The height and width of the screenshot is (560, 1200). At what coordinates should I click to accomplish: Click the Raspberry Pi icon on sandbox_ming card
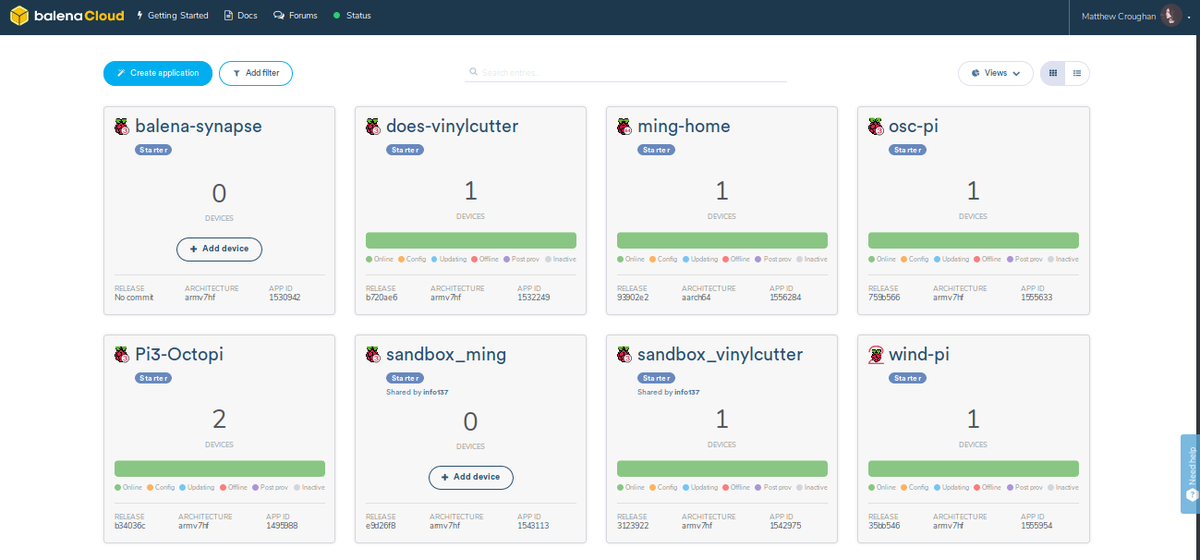(373, 355)
